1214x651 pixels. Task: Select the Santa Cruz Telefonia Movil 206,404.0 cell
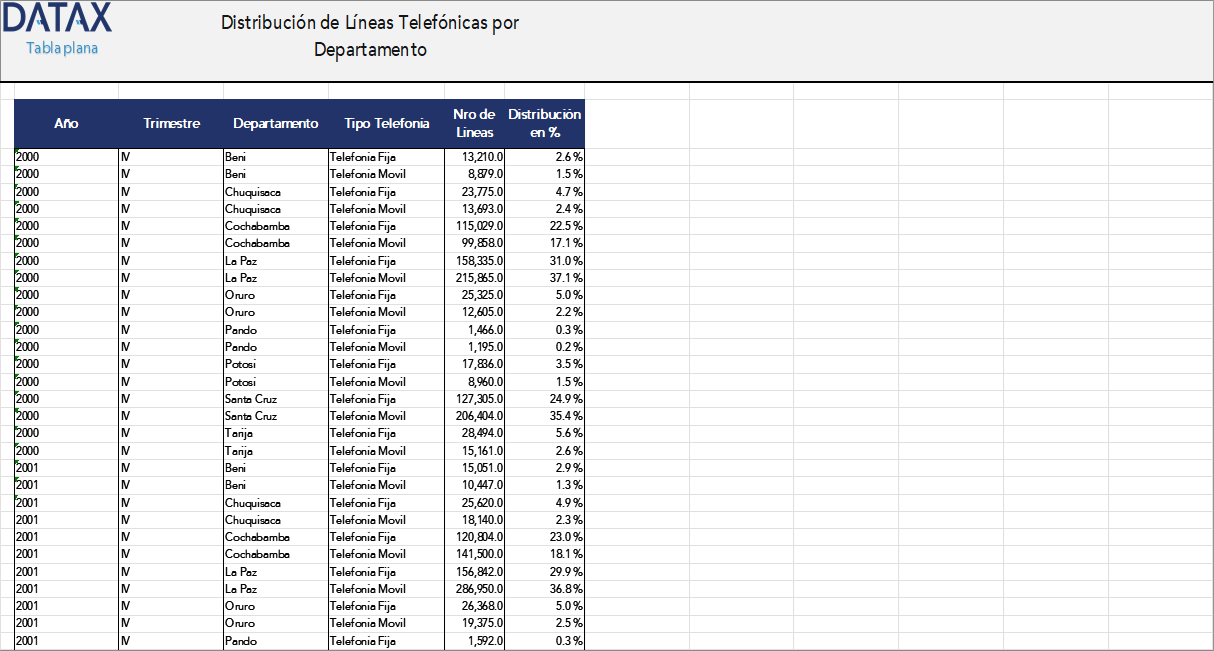(x=473, y=415)
